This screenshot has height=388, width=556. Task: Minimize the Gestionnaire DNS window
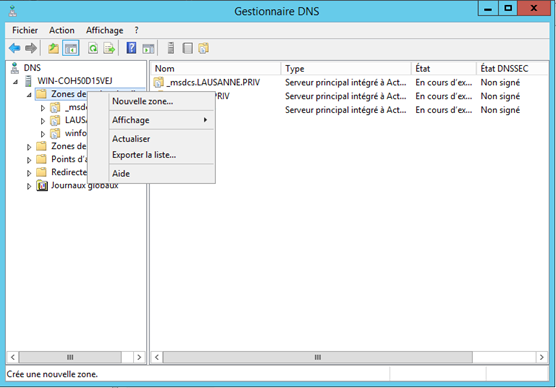488,8
